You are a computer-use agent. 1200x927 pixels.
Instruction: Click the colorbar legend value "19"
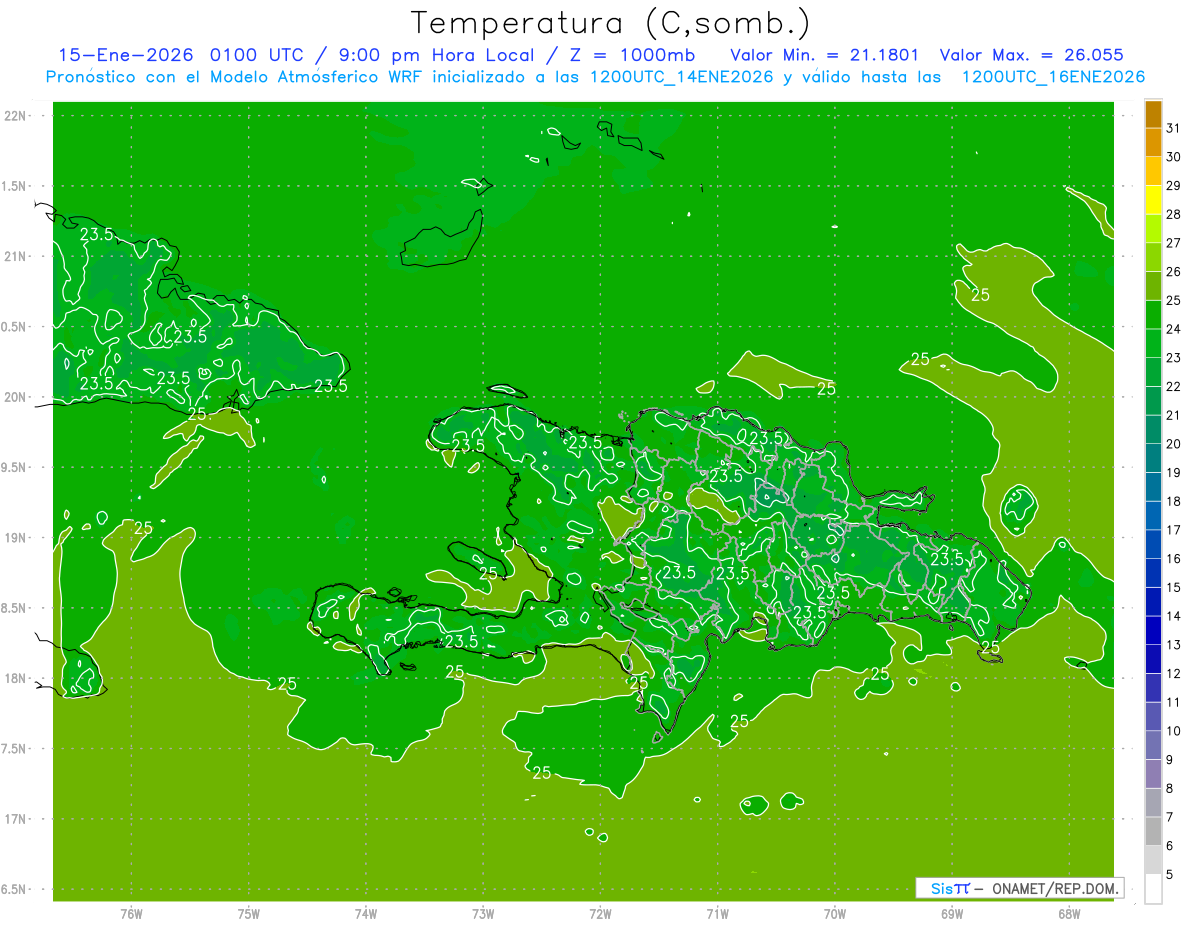coord(1173,473)
